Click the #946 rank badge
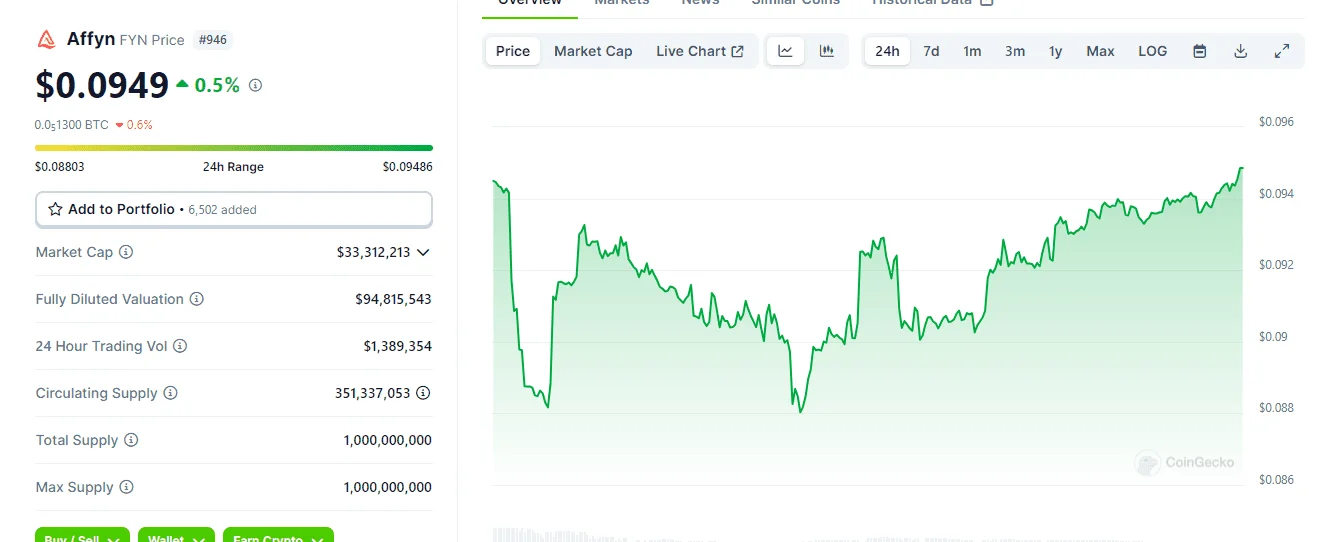This screenshot has height=542, width=1333. pyautogui.click(x=212, y=40)
